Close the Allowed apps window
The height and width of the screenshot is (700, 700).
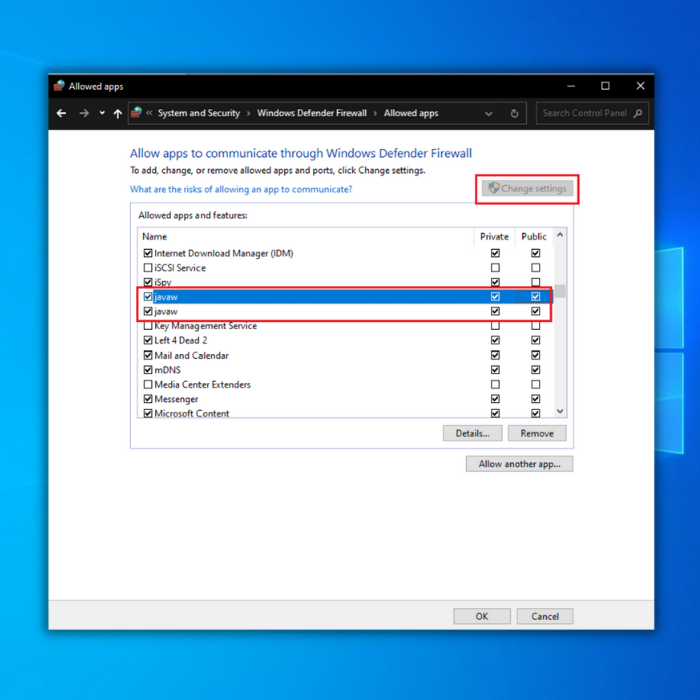click(640, 86)
